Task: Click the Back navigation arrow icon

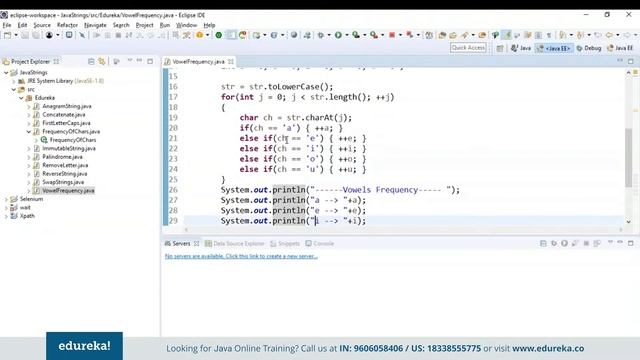Action: pyautogui.click(x=609, y=35)
